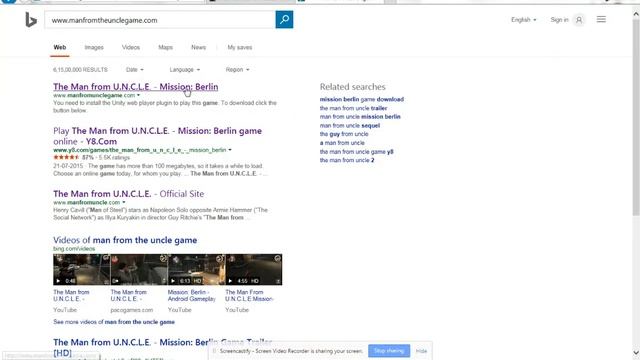Screen dimensions: 640x360
Task: Click related search man from uncle mission berlin
Action: pyautogui.click(x=360, y=117)
